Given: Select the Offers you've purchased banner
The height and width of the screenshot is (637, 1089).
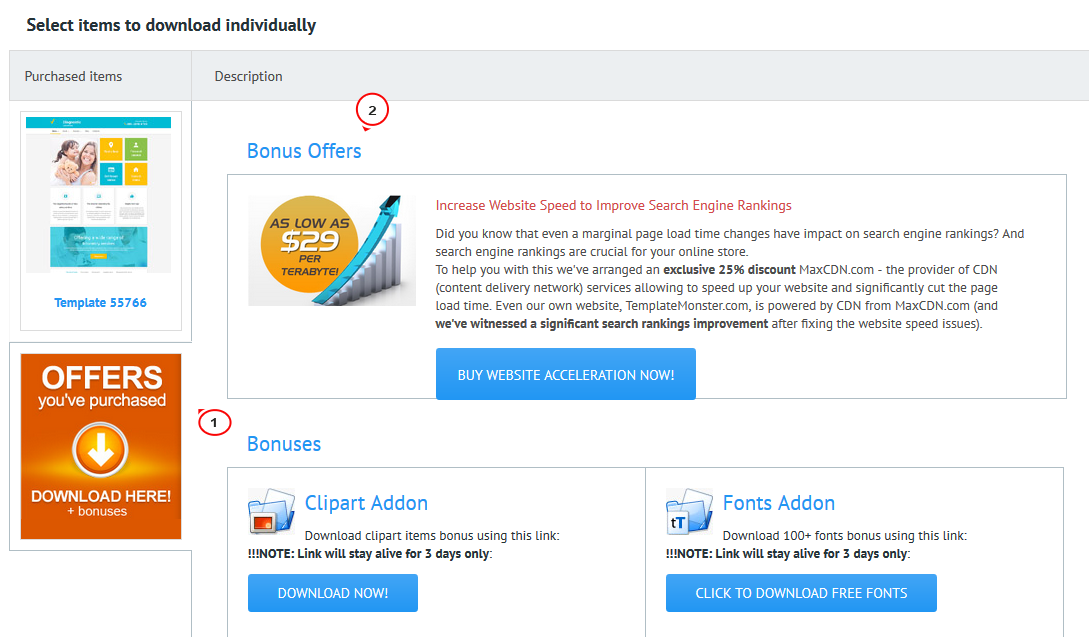Looking at the screenshot, I should [101, 446].
